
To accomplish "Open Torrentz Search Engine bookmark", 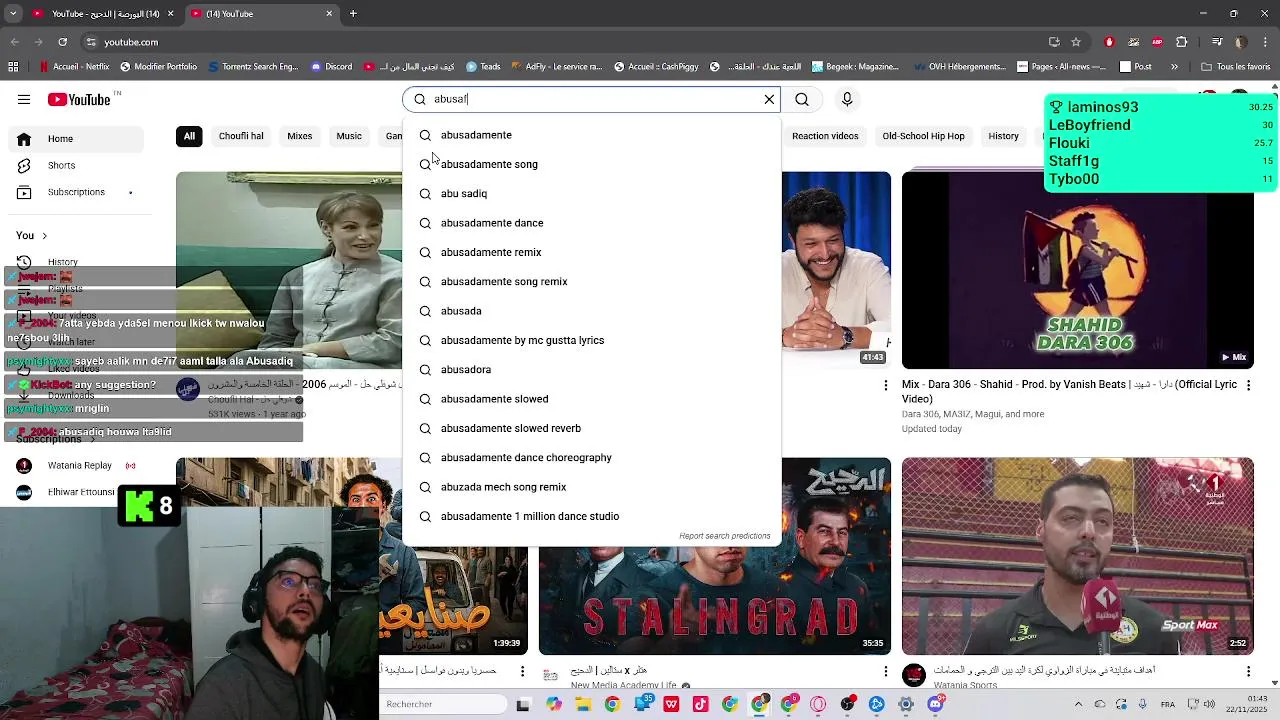I will (x=253, y=67).
